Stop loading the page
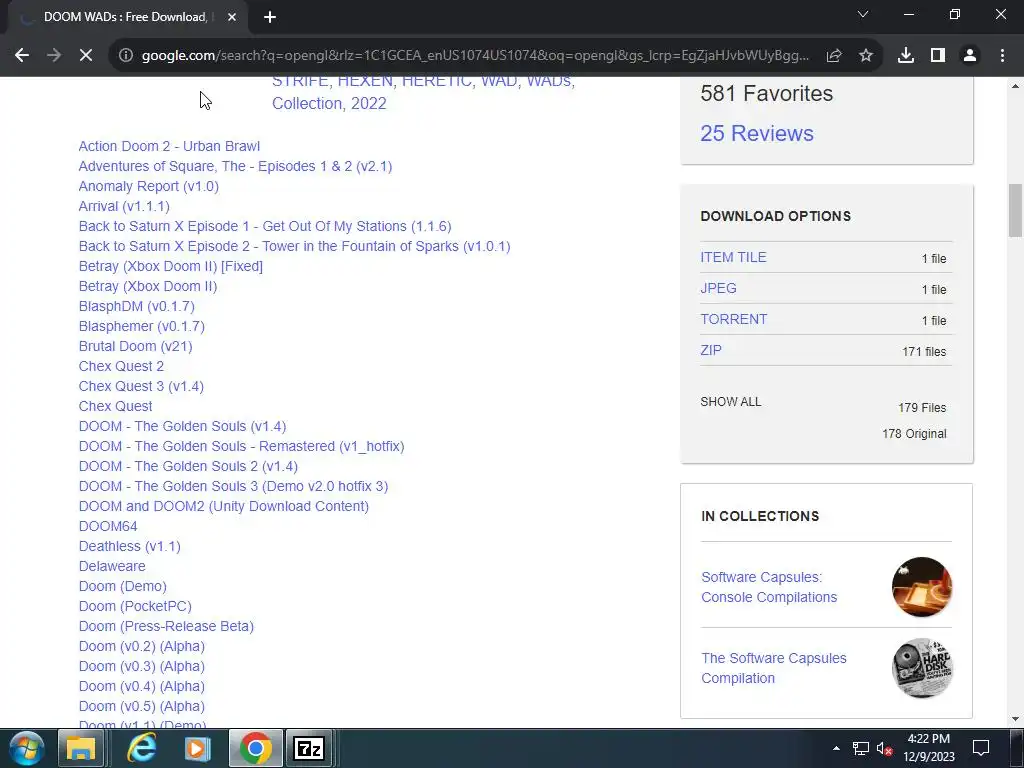1024x768 pixels. click(x=86, y=56)
